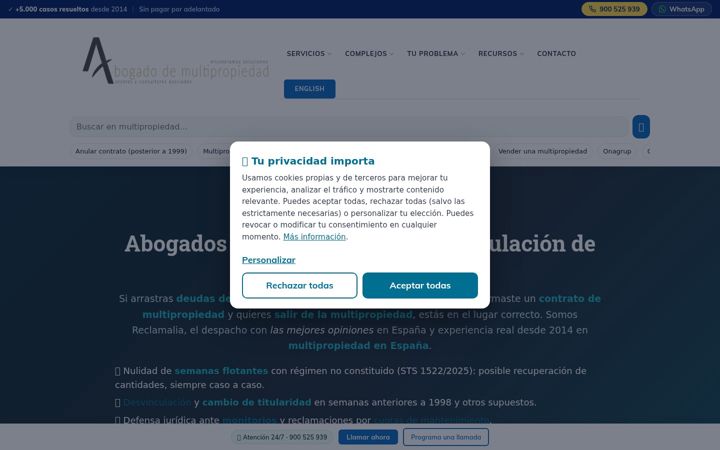Open the multipropiedad en España link
The image size is (720, 450).
[358, 345]
